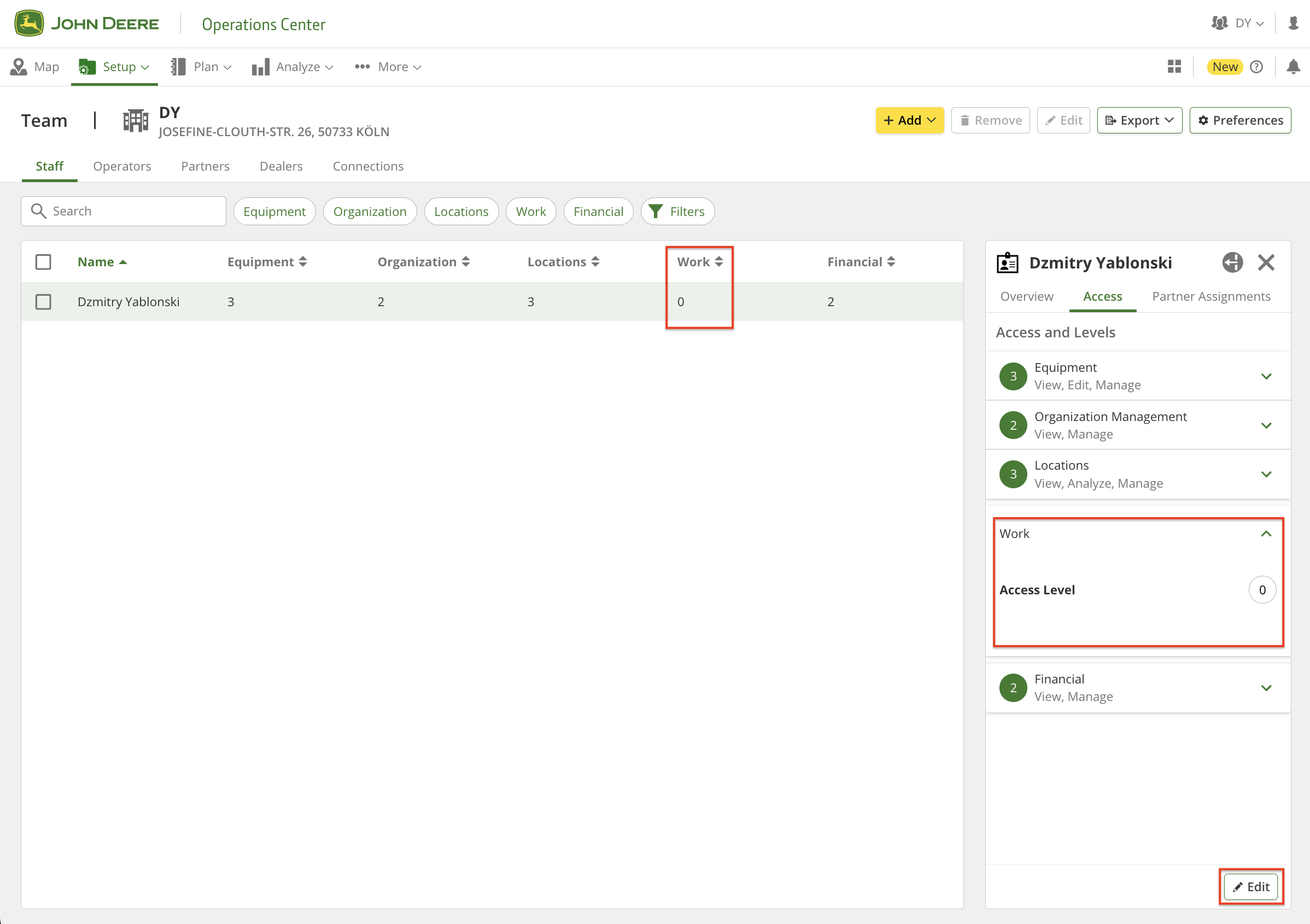
Task: Open the notifications bell
Action: click(1293, 67)
